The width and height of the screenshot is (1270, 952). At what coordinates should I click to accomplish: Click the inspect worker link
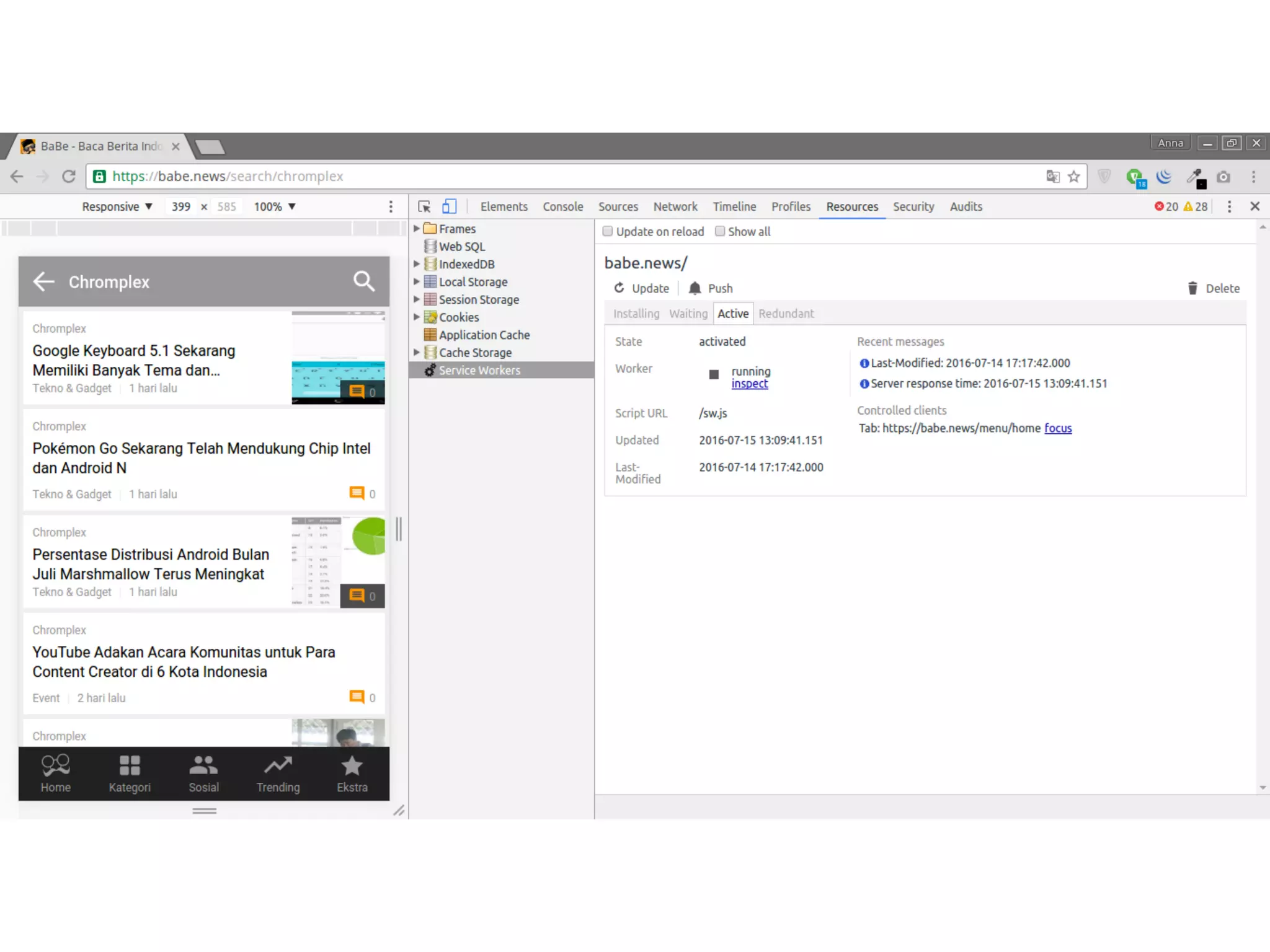pyautogui.click(x=750, y=384)
